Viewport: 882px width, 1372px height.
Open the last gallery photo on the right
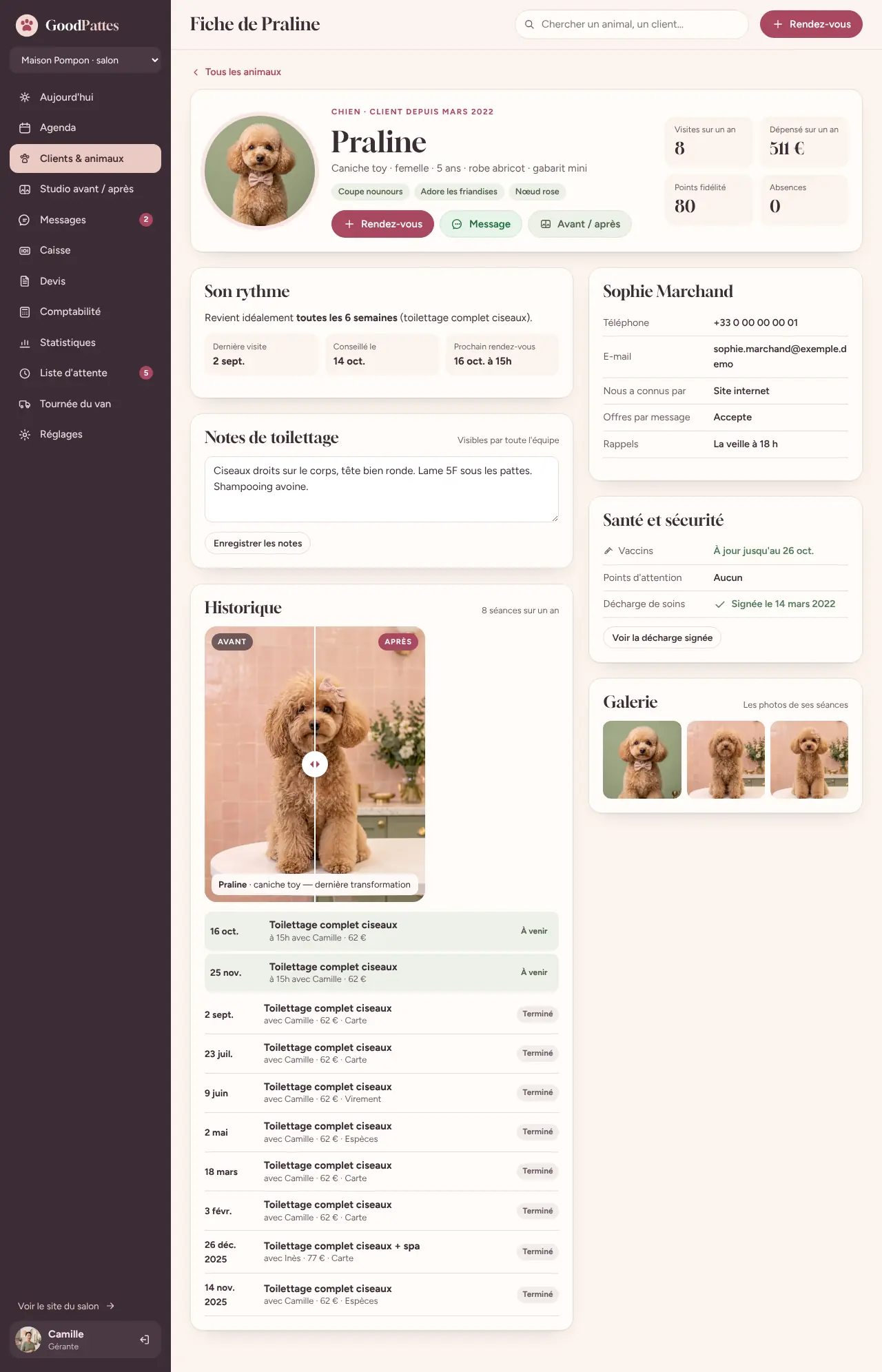pos(809,759)
